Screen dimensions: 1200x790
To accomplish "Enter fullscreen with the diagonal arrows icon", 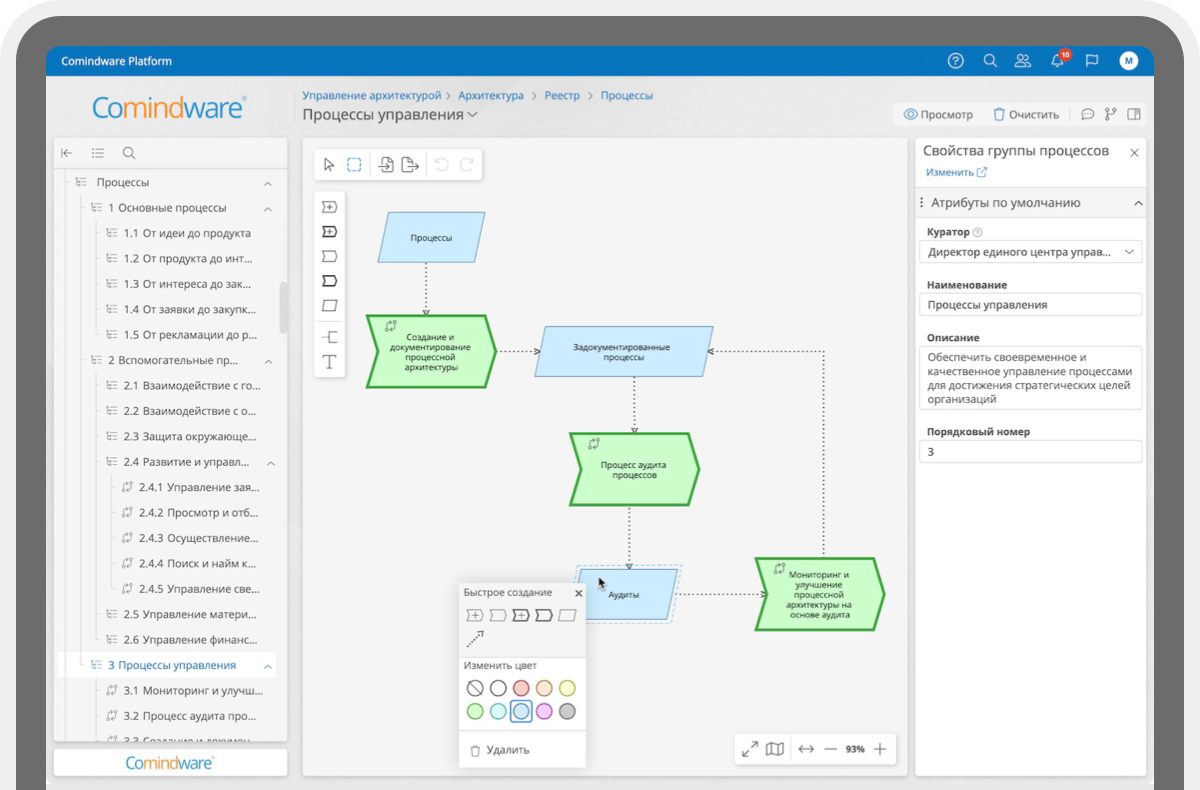I will click(749, 748).
